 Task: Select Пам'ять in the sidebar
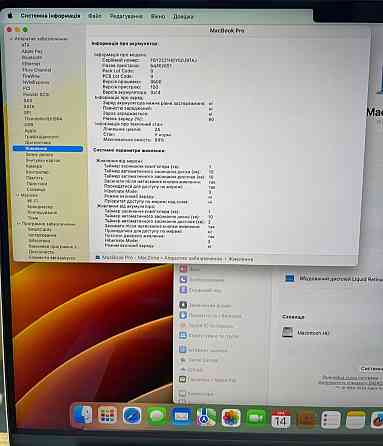(34, 178)
